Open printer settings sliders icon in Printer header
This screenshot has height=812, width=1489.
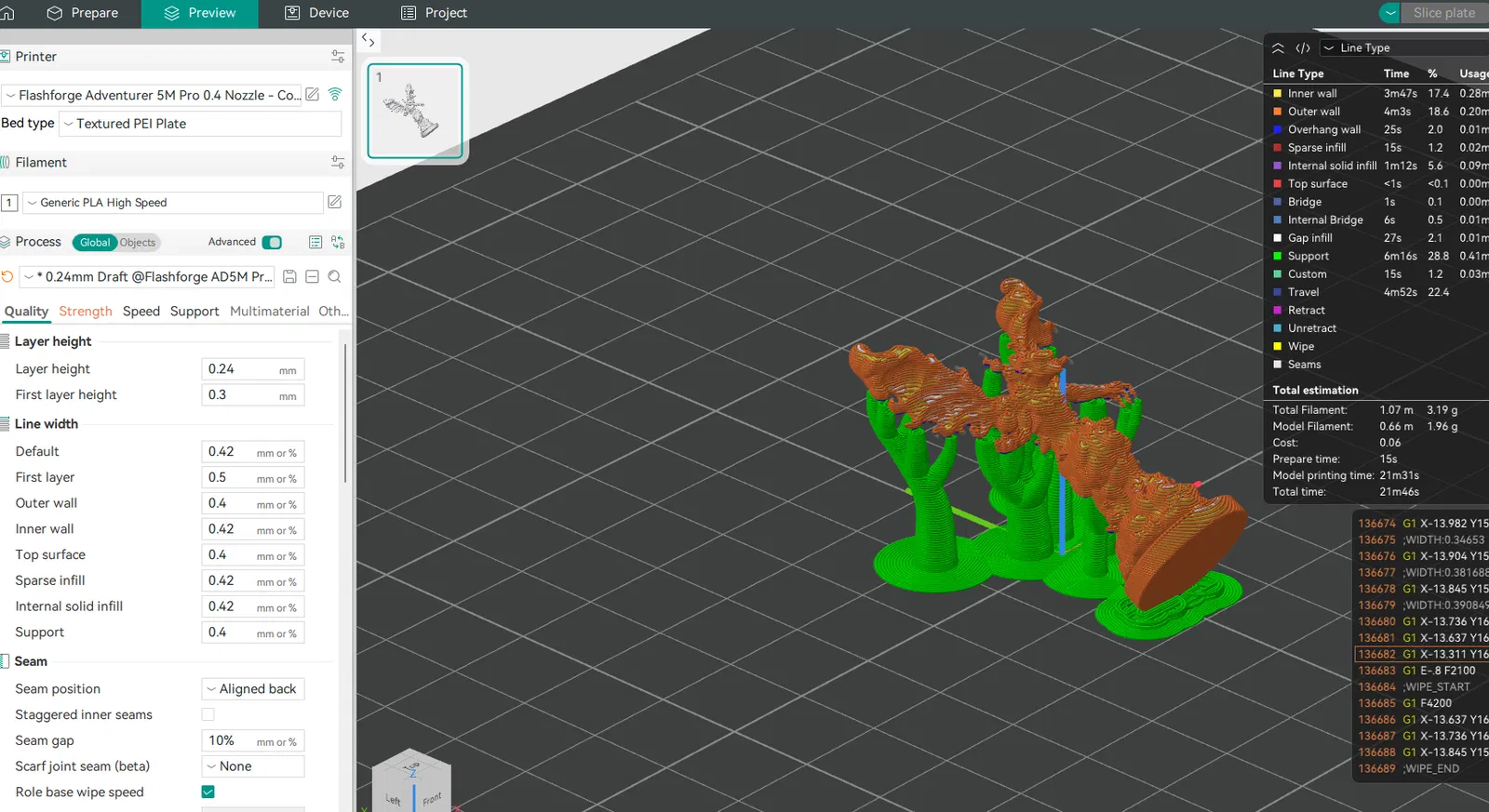point(338,57)
